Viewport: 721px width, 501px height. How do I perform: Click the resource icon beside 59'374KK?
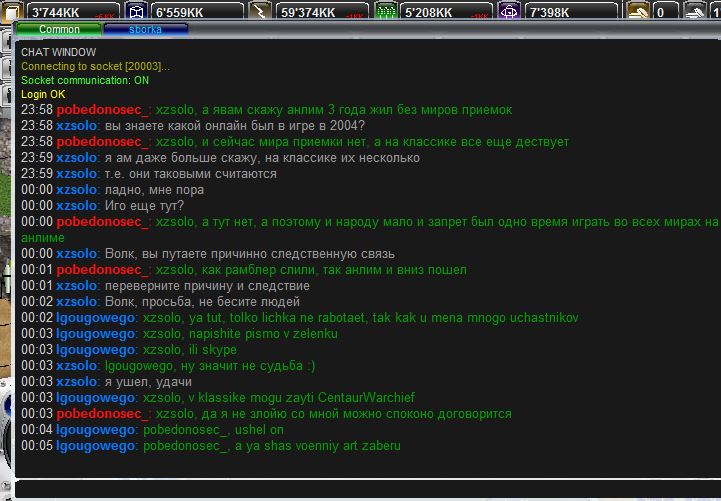pos(259,12)
